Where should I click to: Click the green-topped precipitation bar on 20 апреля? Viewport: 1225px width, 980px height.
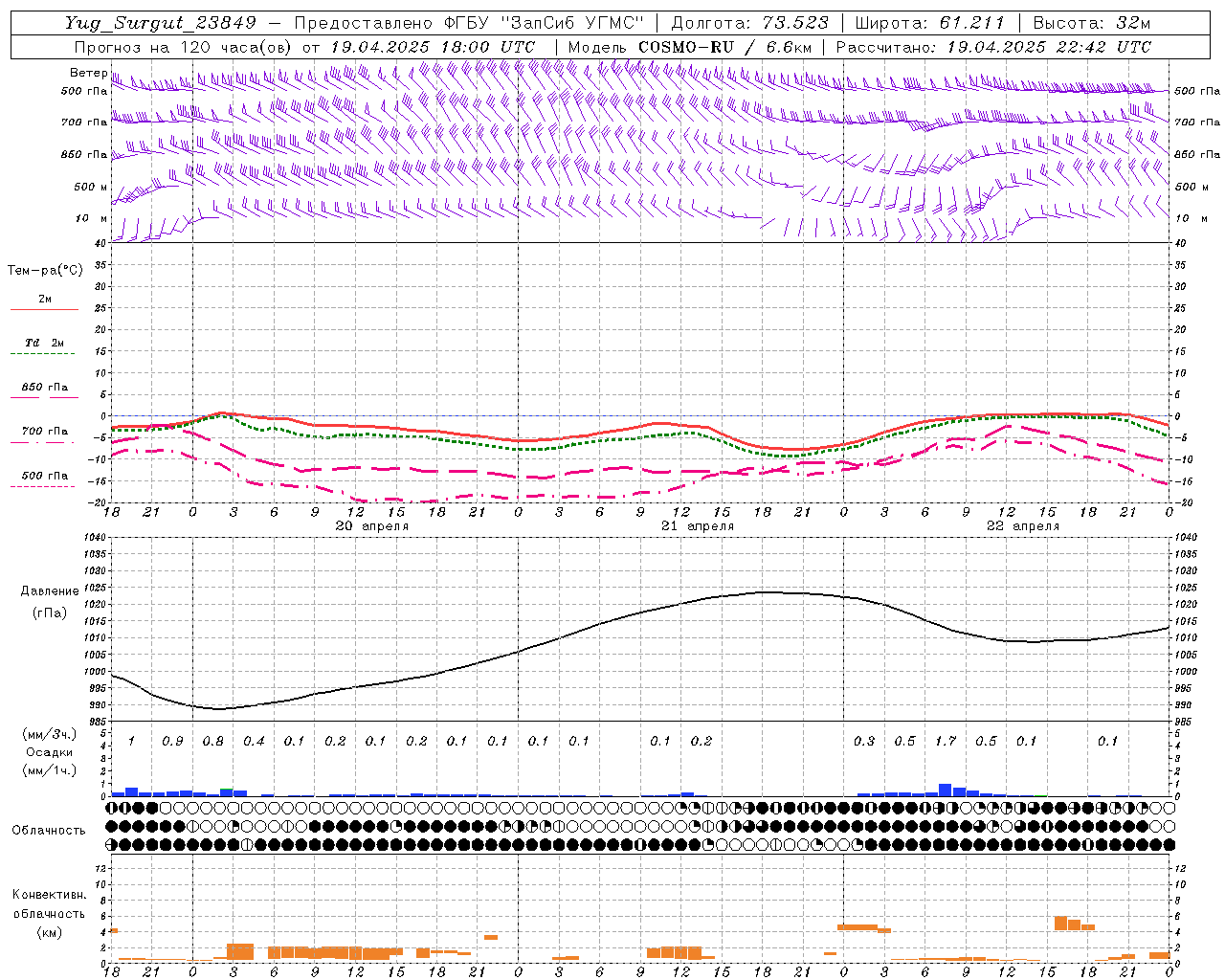[x=227, y=792]
